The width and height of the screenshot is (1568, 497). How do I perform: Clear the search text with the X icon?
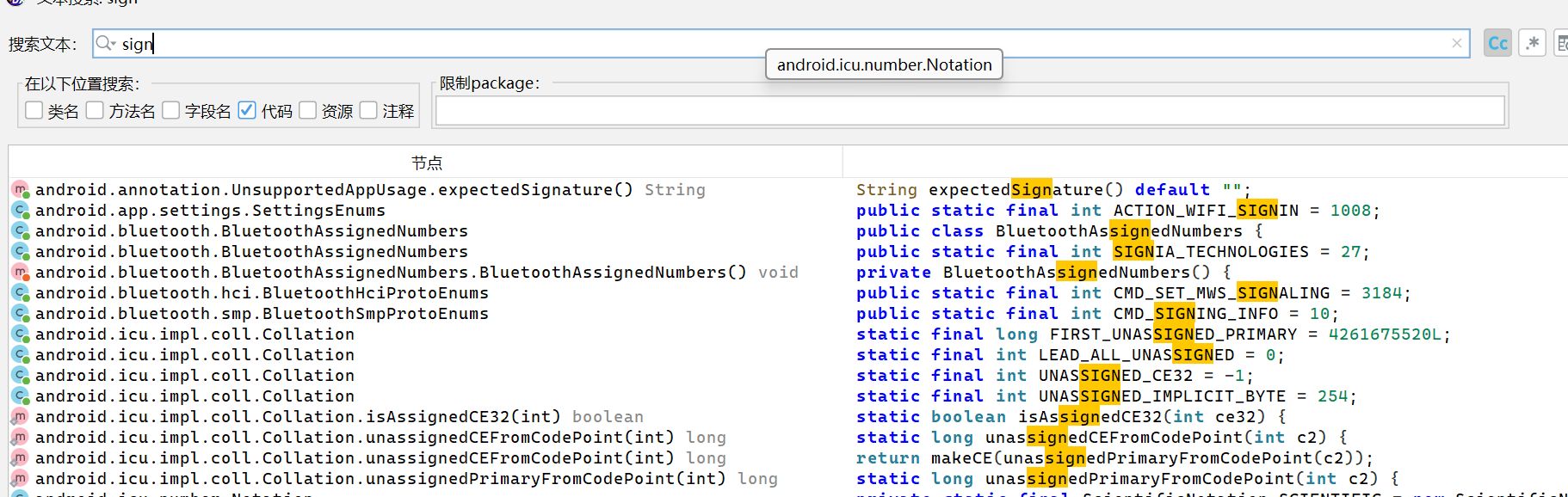1456,43
